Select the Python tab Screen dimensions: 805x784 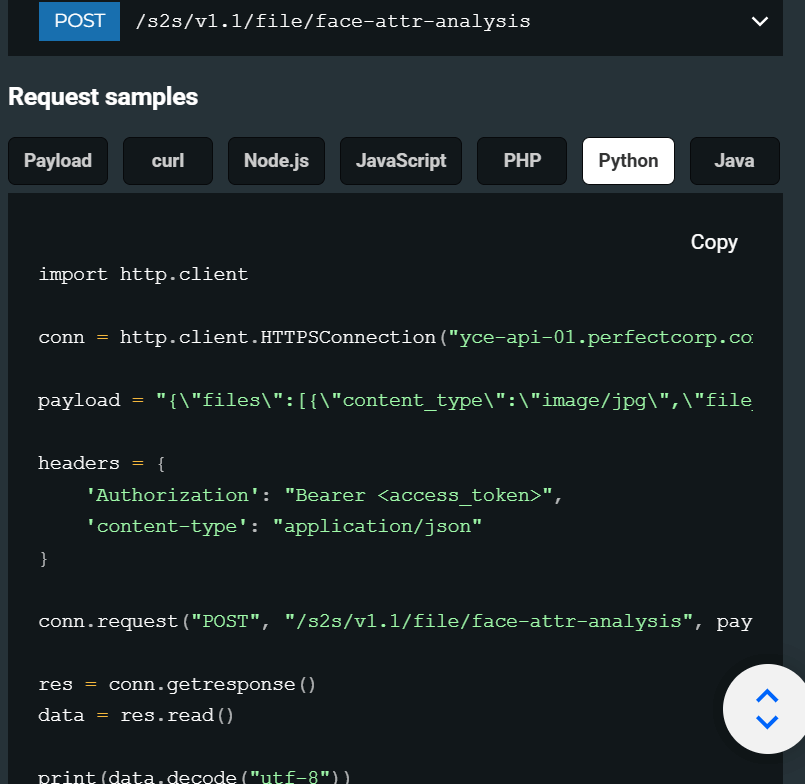tap(628, 161)
